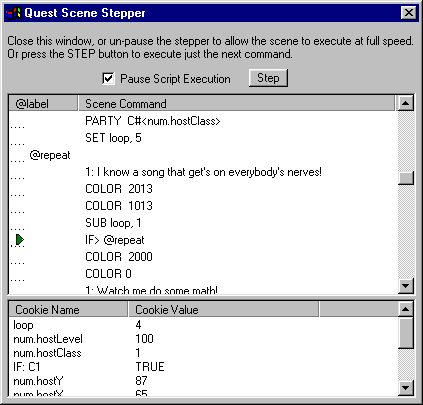Click the @label column header

pyautogui.click(x=43, y=104)
